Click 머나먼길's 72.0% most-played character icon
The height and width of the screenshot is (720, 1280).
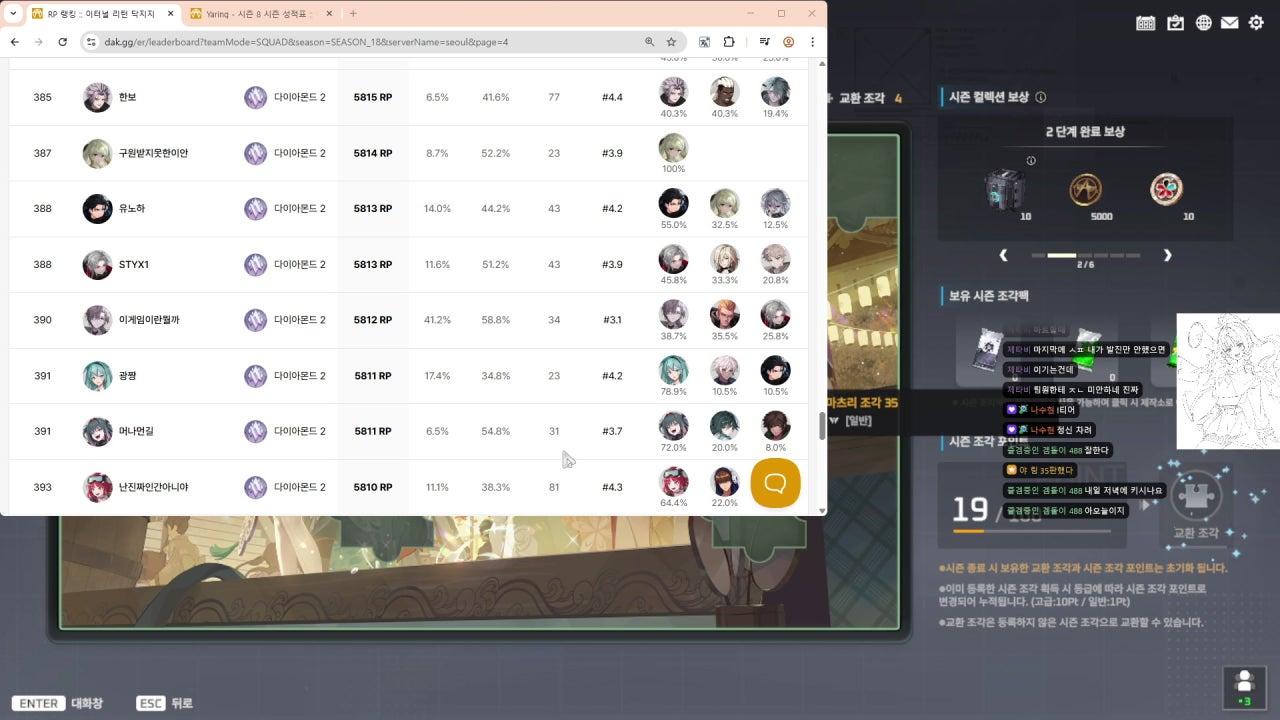pyautogui.click(x=674, y=426)
